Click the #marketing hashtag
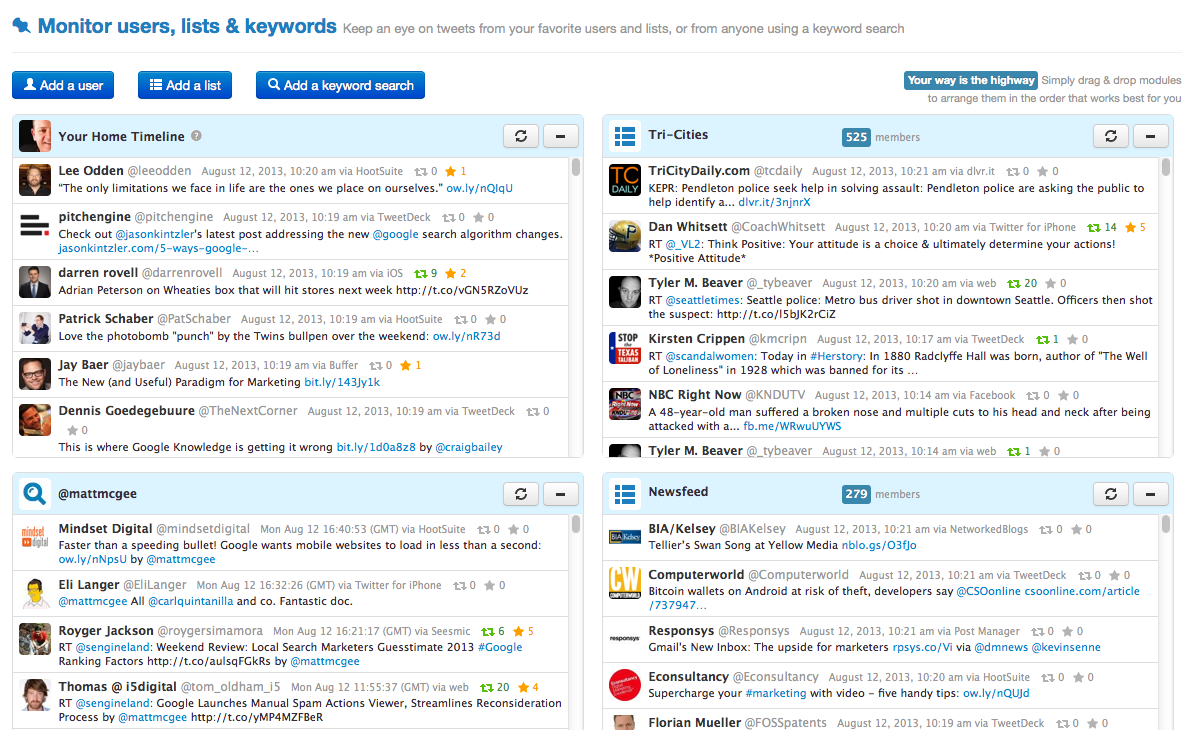The image size is (1190, 730). [776, 694]
